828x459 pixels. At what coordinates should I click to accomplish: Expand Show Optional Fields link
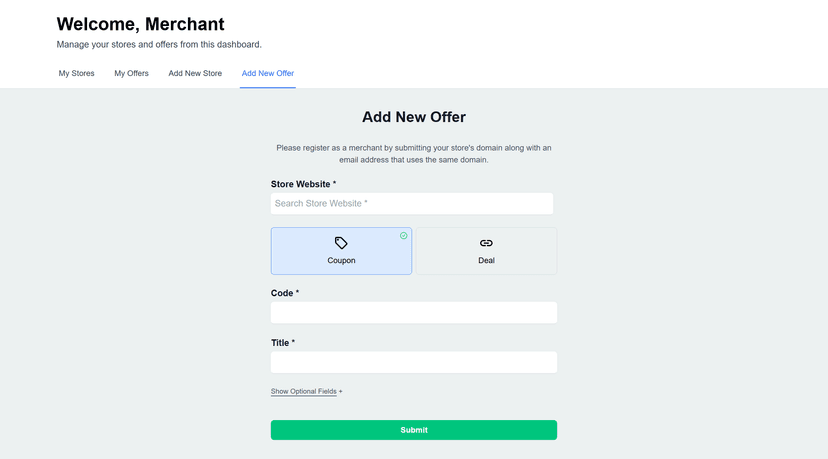coord(303,392)
